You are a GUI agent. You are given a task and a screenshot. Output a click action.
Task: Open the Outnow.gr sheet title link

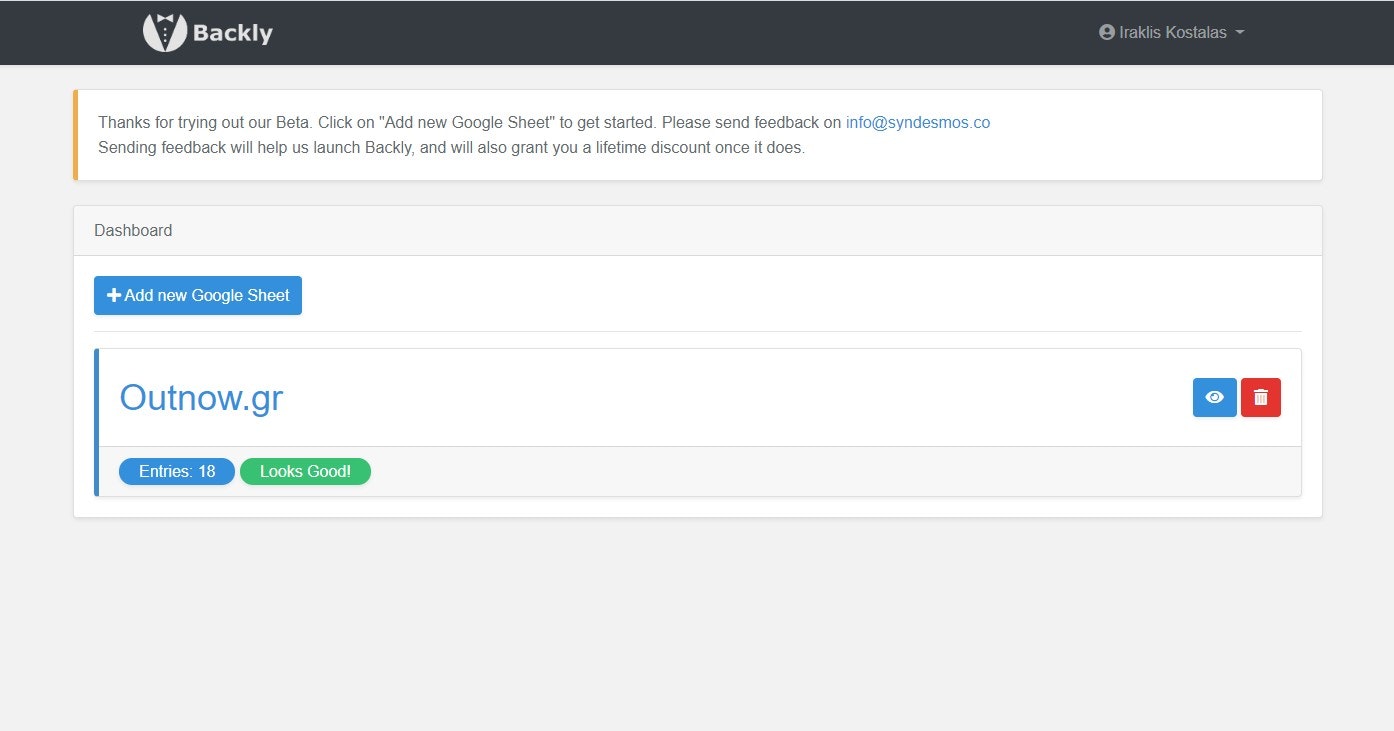click(x=201, y=398)
